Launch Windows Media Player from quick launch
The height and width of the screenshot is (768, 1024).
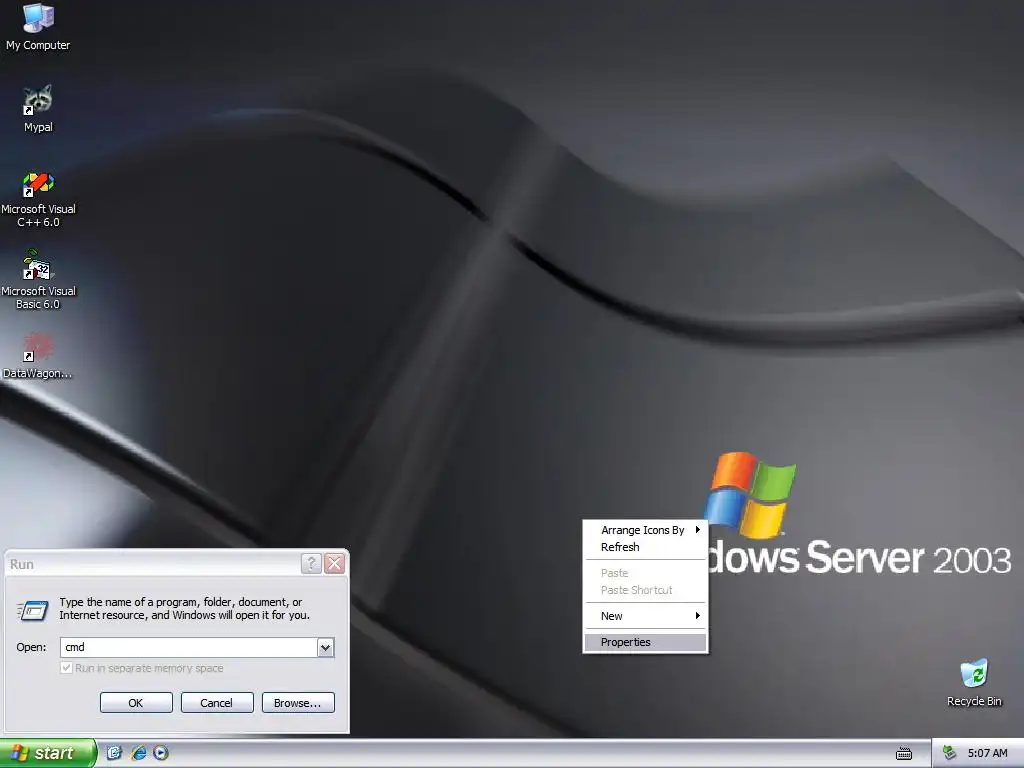pos(161,753)
